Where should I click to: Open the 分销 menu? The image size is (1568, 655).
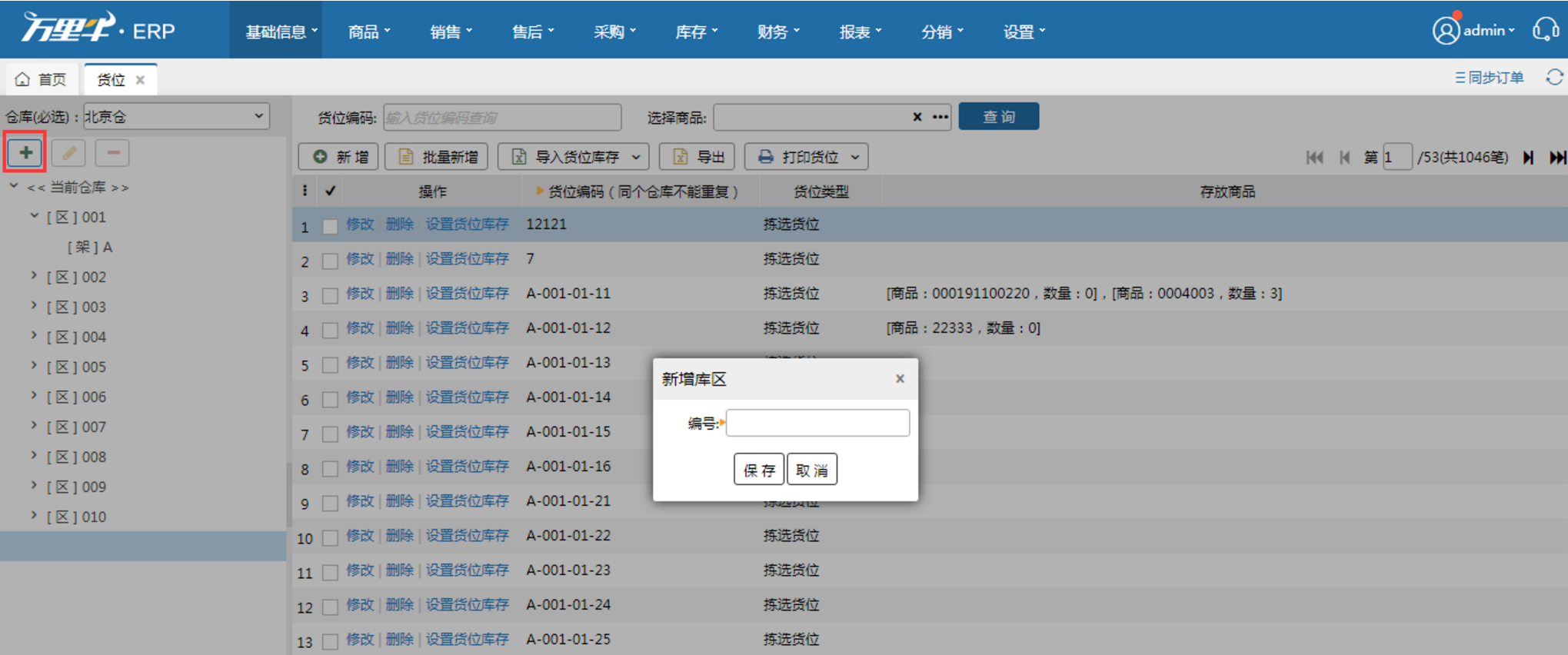tap(942, 32)
